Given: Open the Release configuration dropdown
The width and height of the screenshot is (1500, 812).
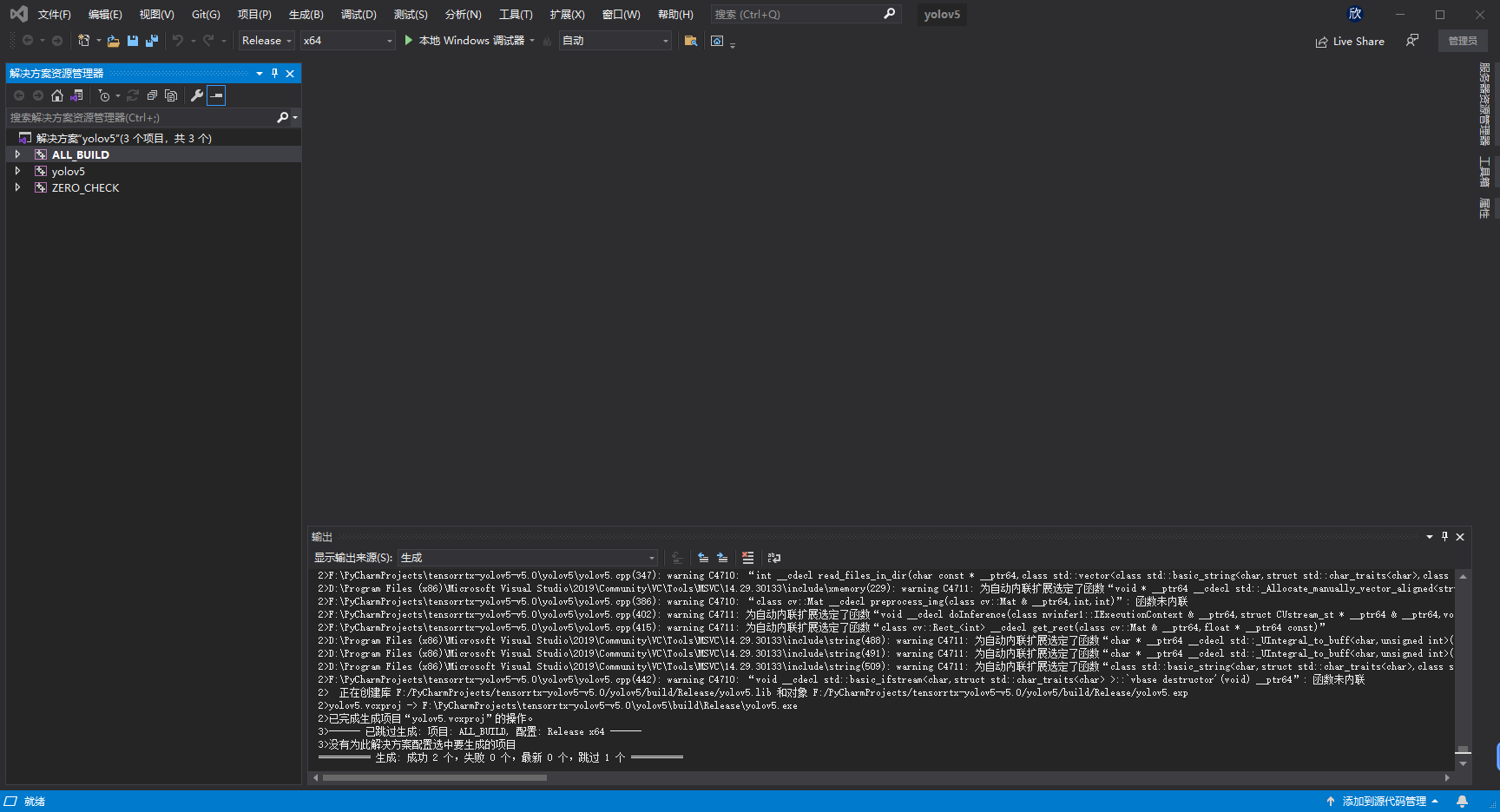Looking at the screenshot, I should [266, 41].
